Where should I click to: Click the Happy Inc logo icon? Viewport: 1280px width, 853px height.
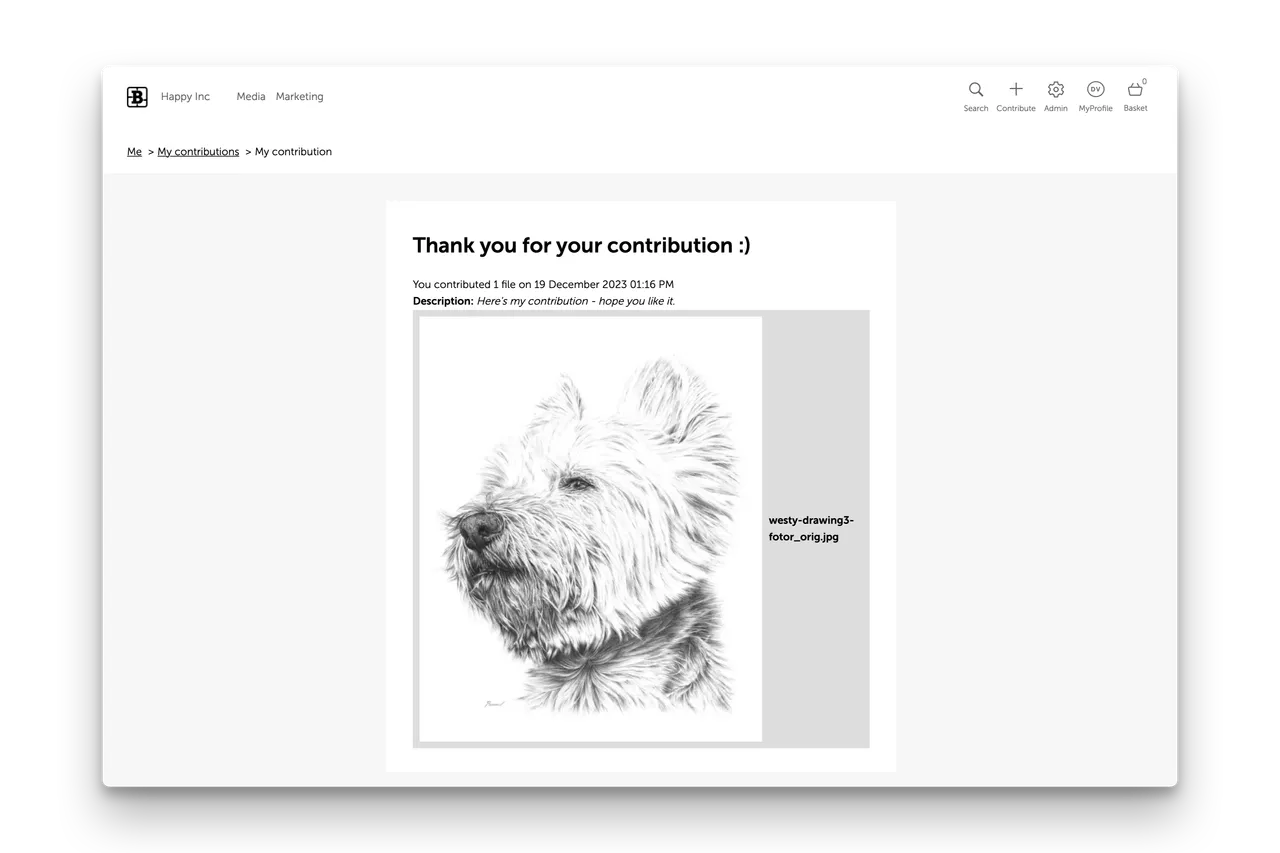pyautogui.click(x=137, y=97)
